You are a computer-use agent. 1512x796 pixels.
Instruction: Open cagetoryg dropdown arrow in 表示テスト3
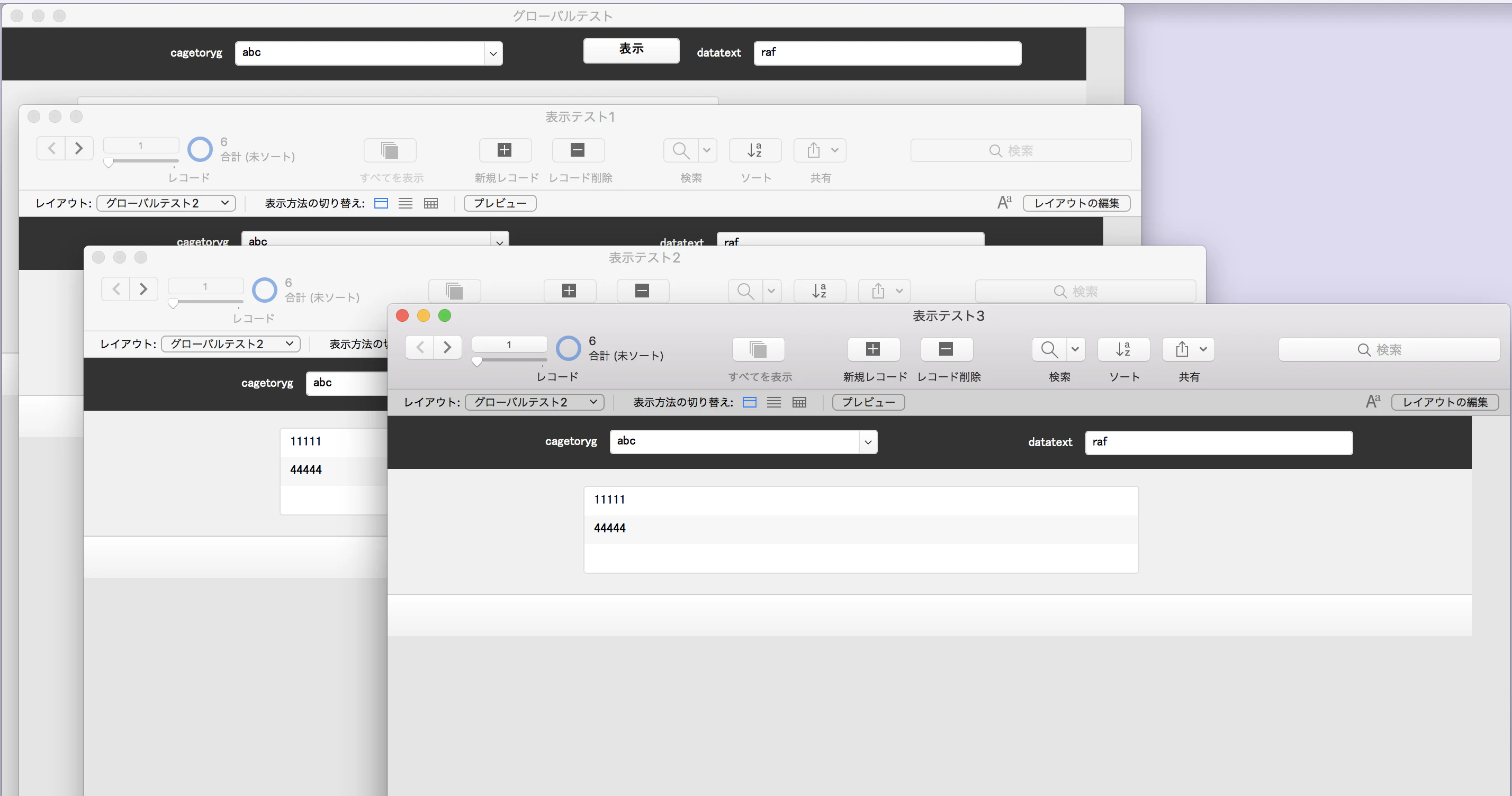pyautogui.click(x=868, y=442)
